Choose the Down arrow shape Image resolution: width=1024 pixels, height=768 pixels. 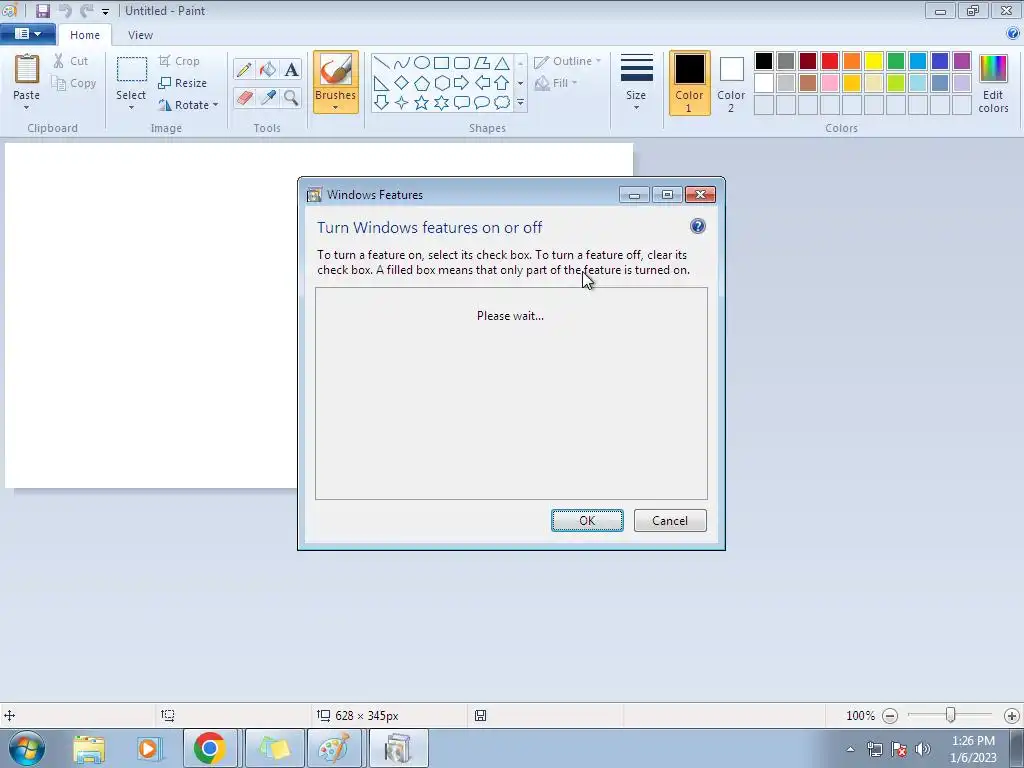pyautogui.click(x=382, y=103)
